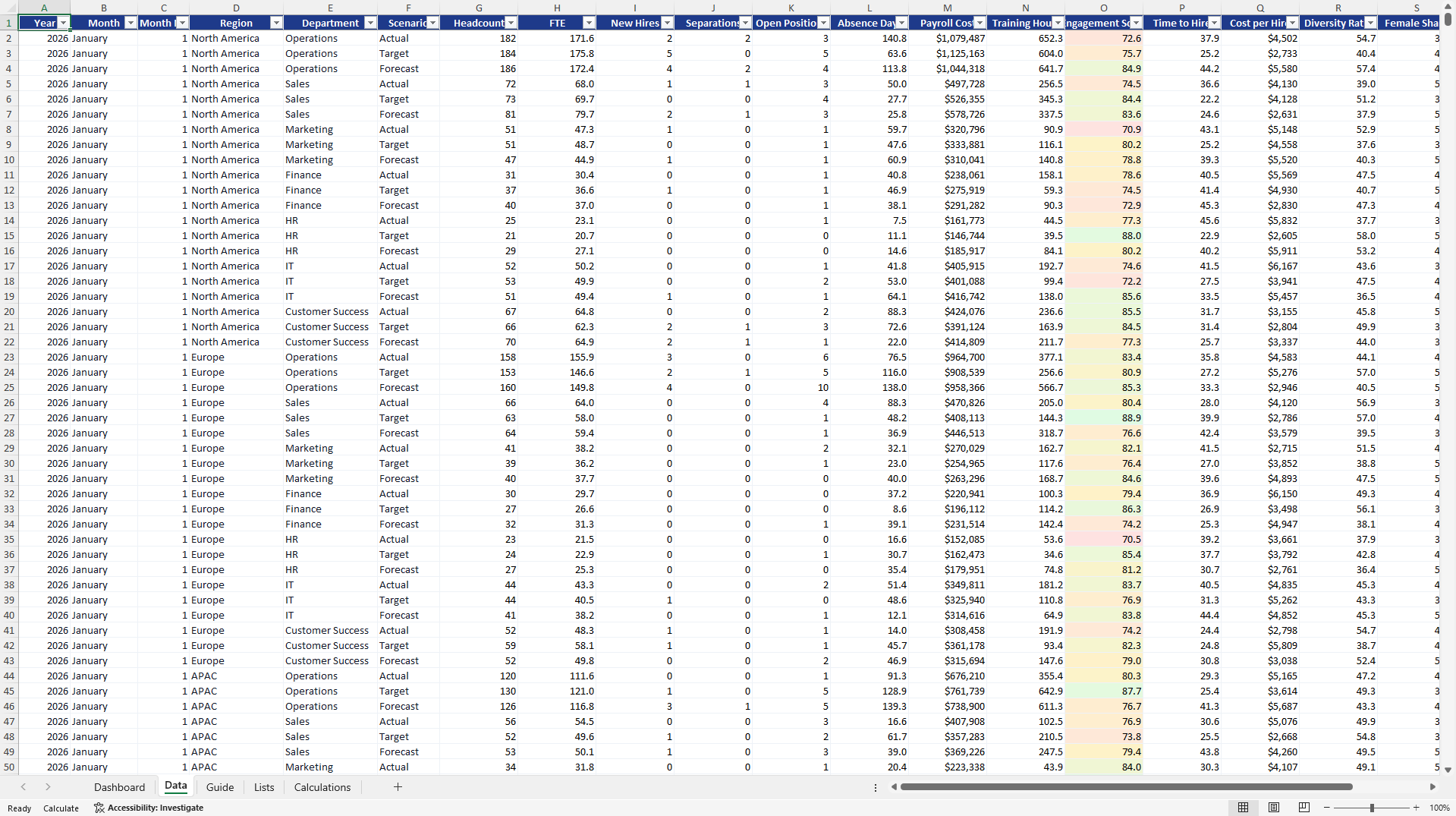Click Calculate in the status bar
Image resolution: width=1456 pixels, height=816 pixels.
point(61,808)
